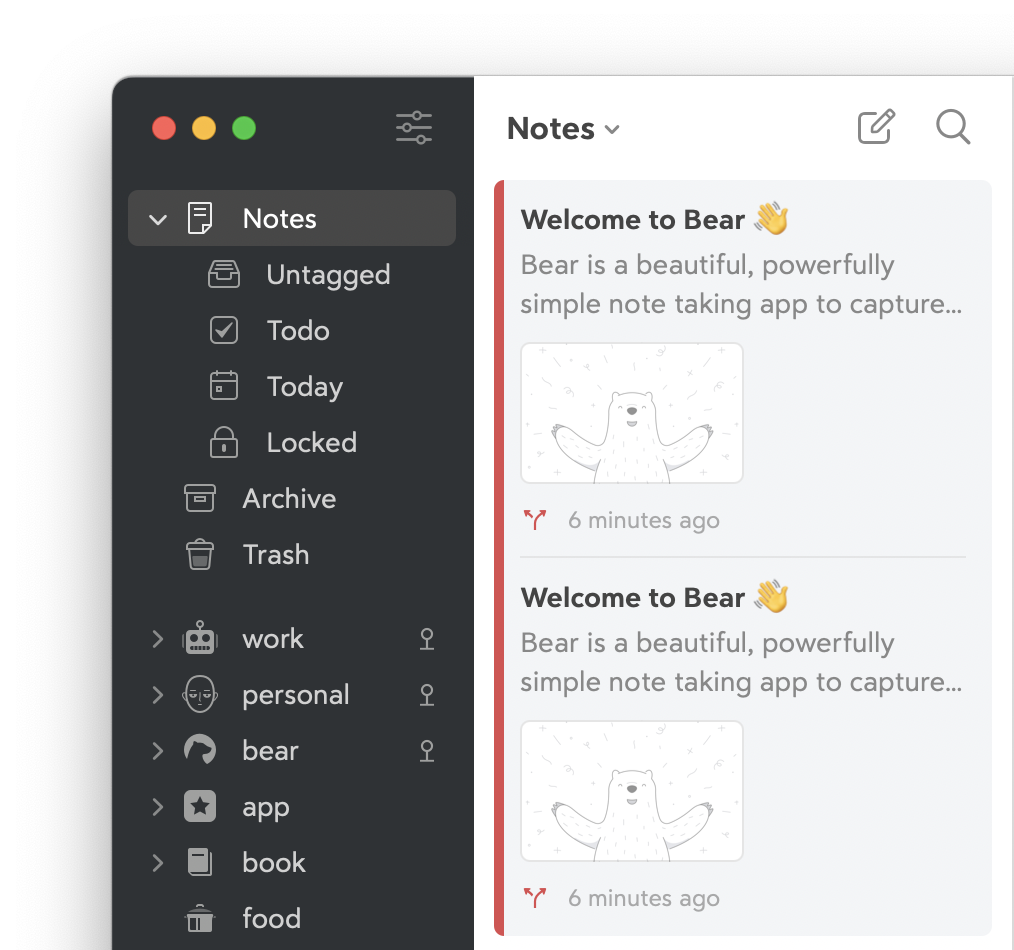1014x950 pixels.
Task: Create a new note with compose icon
Action: (x=876, y=128)
